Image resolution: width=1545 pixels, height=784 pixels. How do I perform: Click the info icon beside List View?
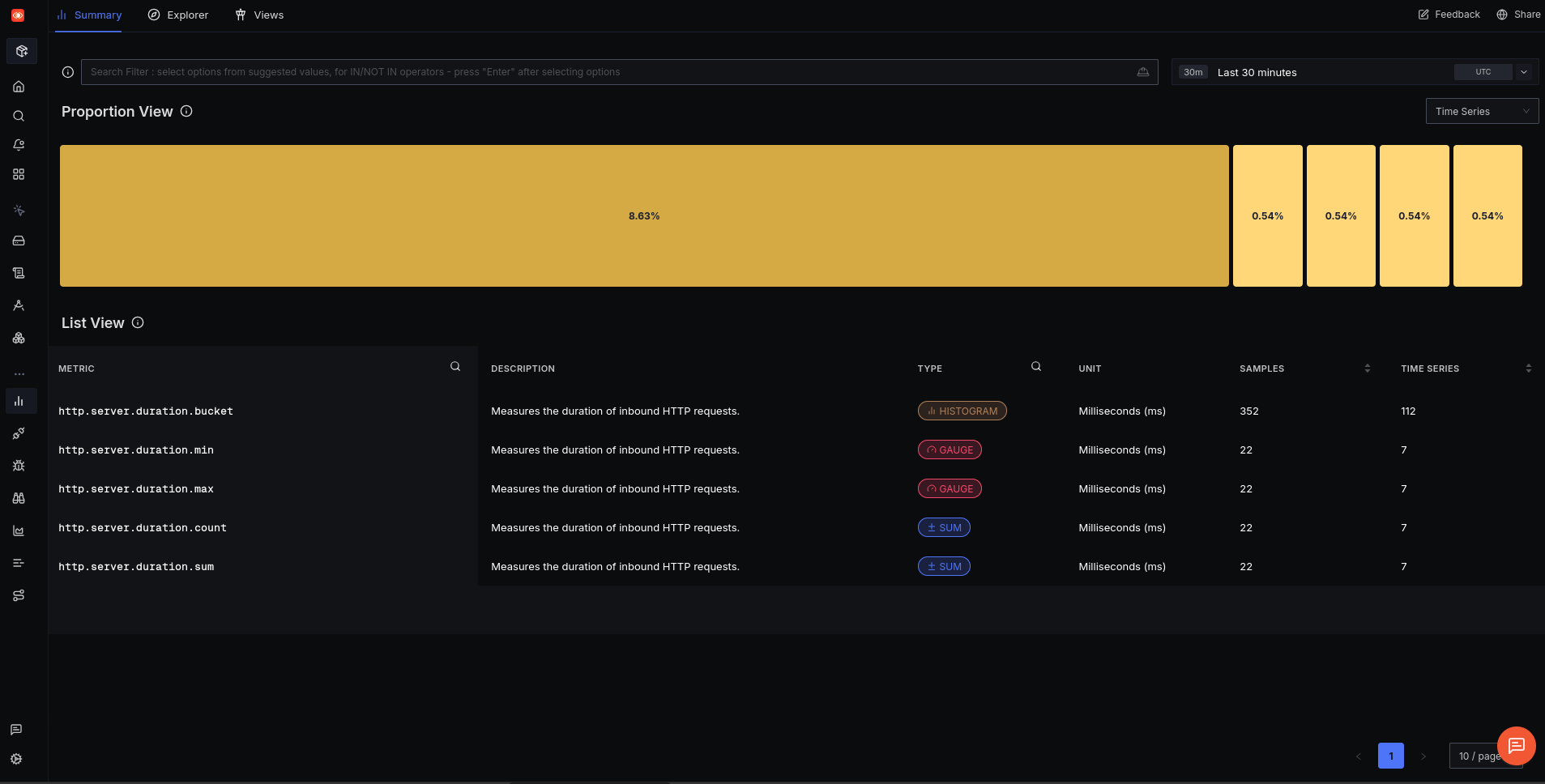pyautogui.click(x=138, y=322)
